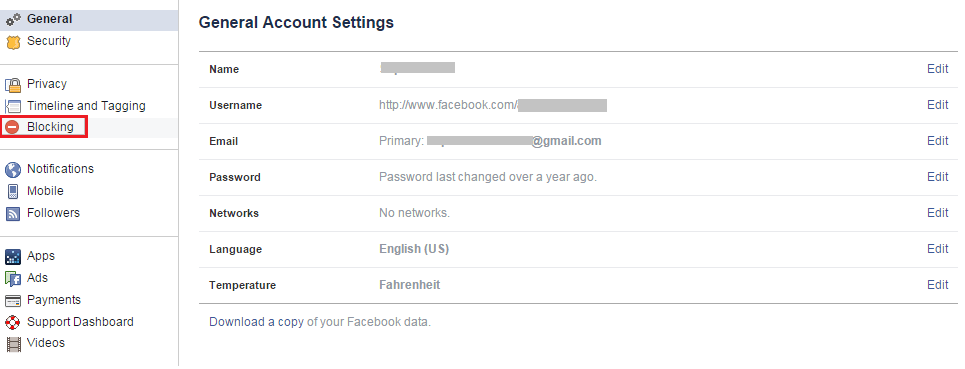Click the Followers feed icon

13,213
